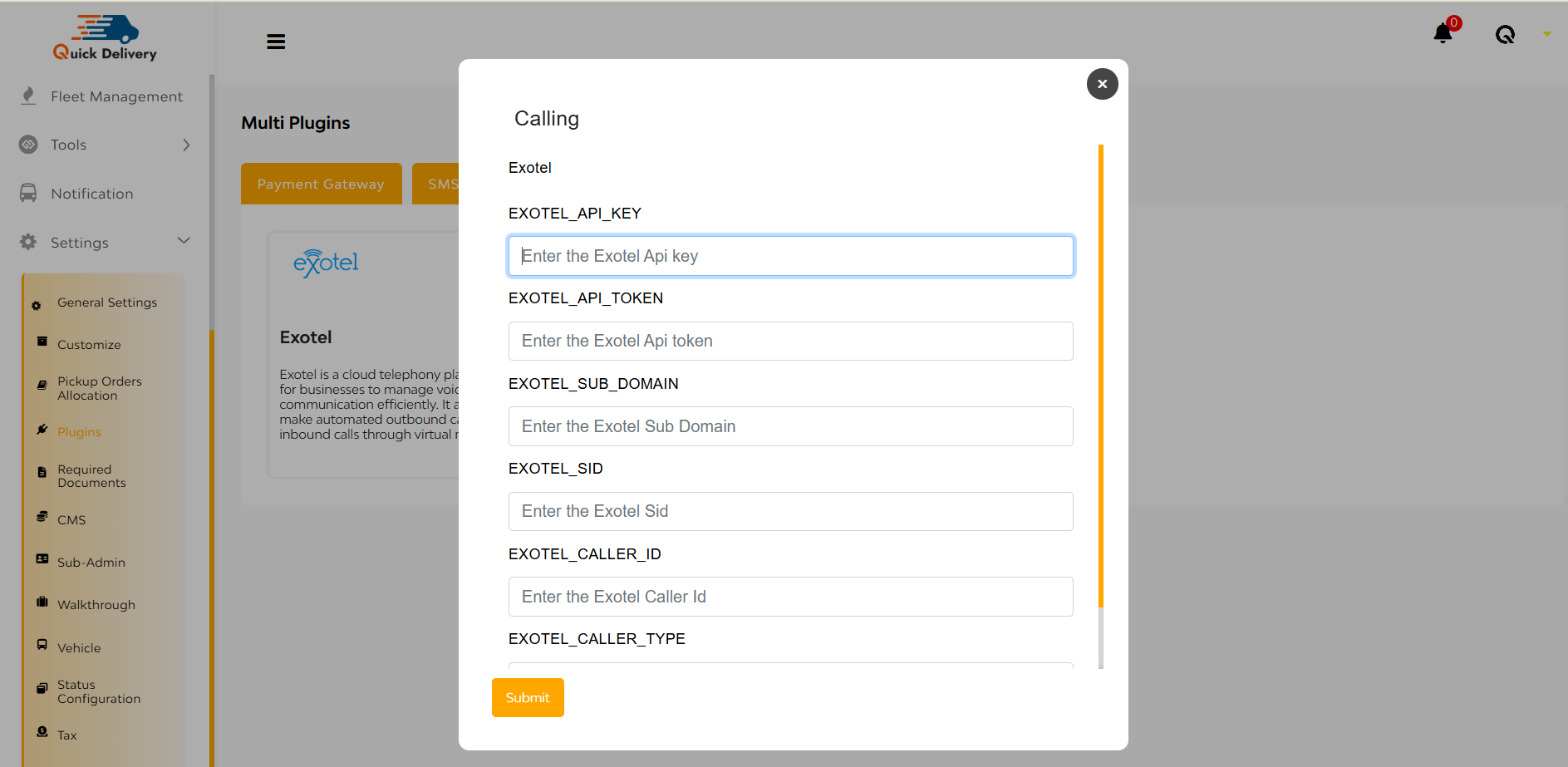Viewport: 1568px width, 767px height.
Task: Close the Calling dialog
Action: coord(1102,84)
